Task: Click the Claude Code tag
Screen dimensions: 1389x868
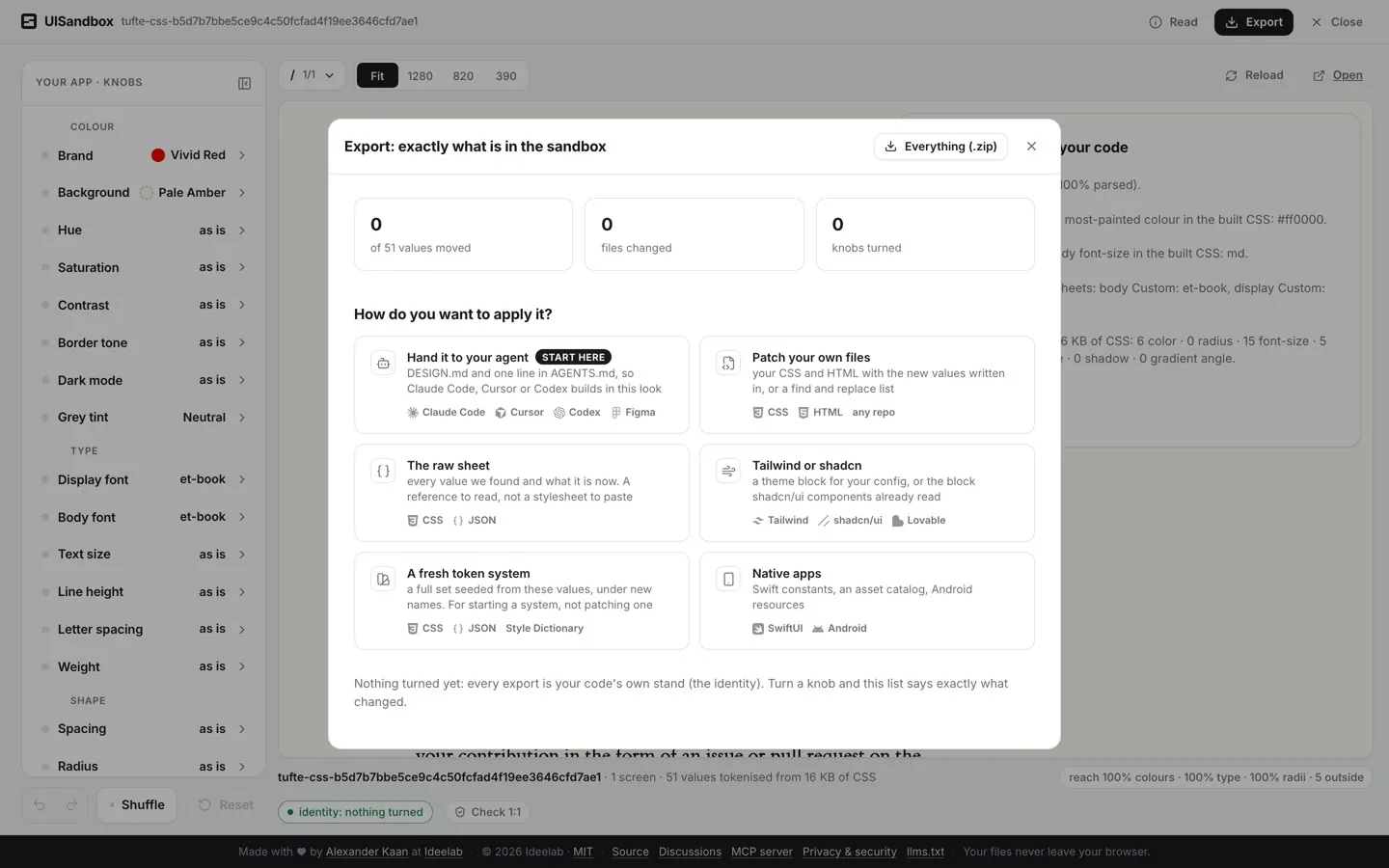Action: (446, 412)
